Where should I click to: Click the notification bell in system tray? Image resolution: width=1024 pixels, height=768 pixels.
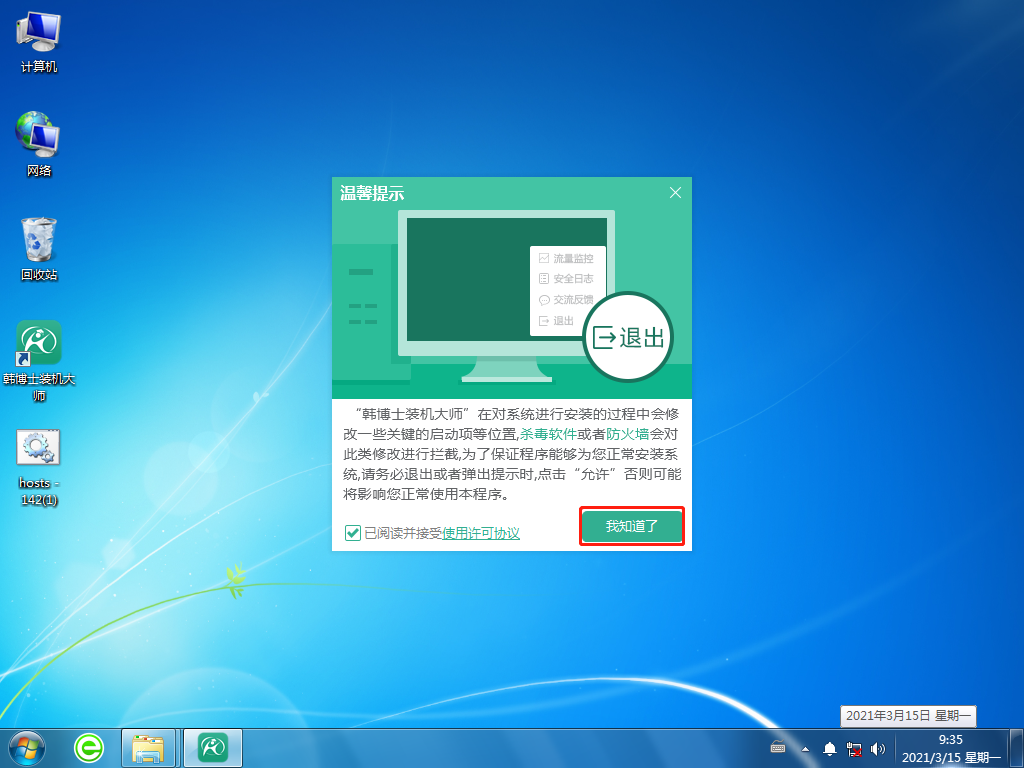click(829, 747)
